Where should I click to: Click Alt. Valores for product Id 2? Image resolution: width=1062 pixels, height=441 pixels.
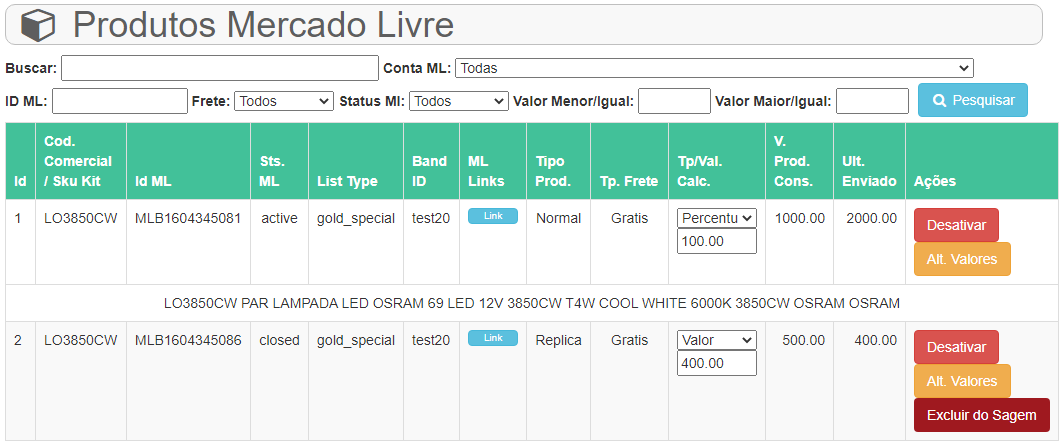click(962, 381)
